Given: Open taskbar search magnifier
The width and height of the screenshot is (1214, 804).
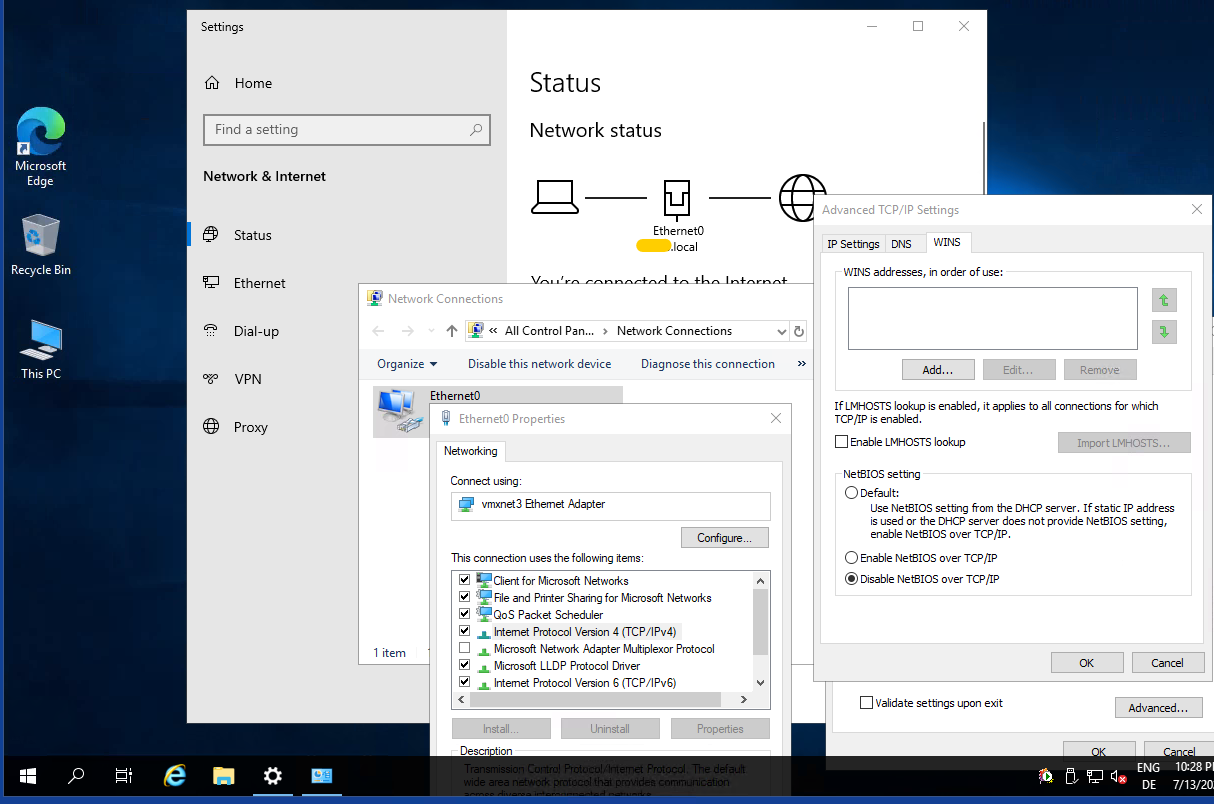Looking at the screenshot, I should coord(76,775).
